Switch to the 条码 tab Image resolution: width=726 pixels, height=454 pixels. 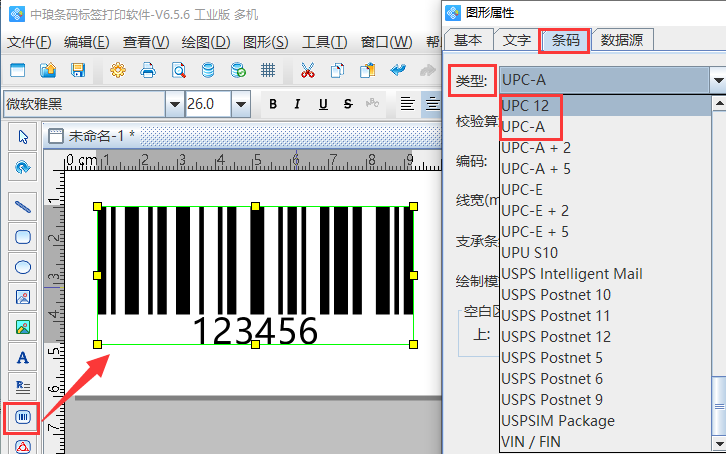565,40
